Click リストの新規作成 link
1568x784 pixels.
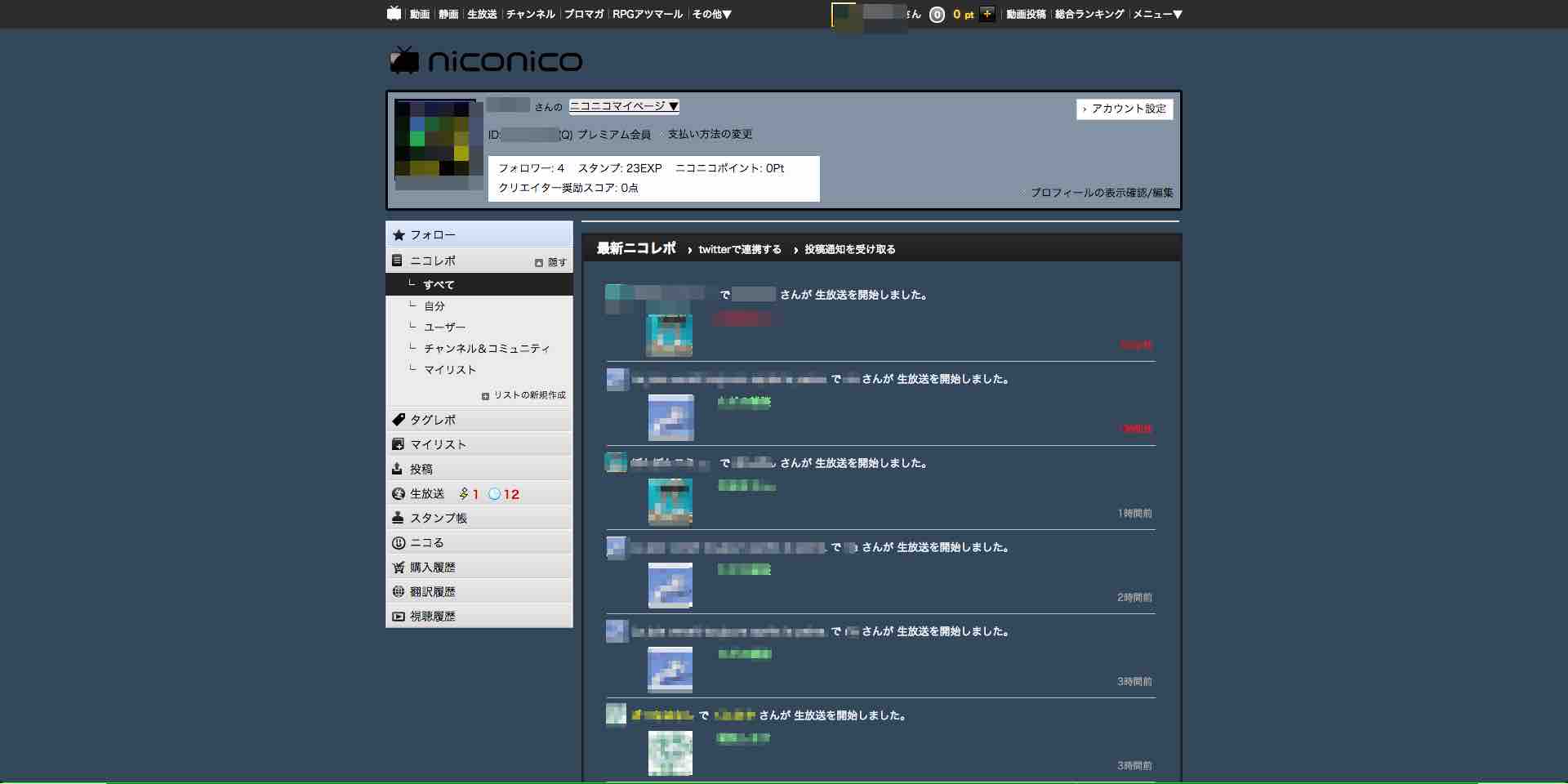click(529, 395)
